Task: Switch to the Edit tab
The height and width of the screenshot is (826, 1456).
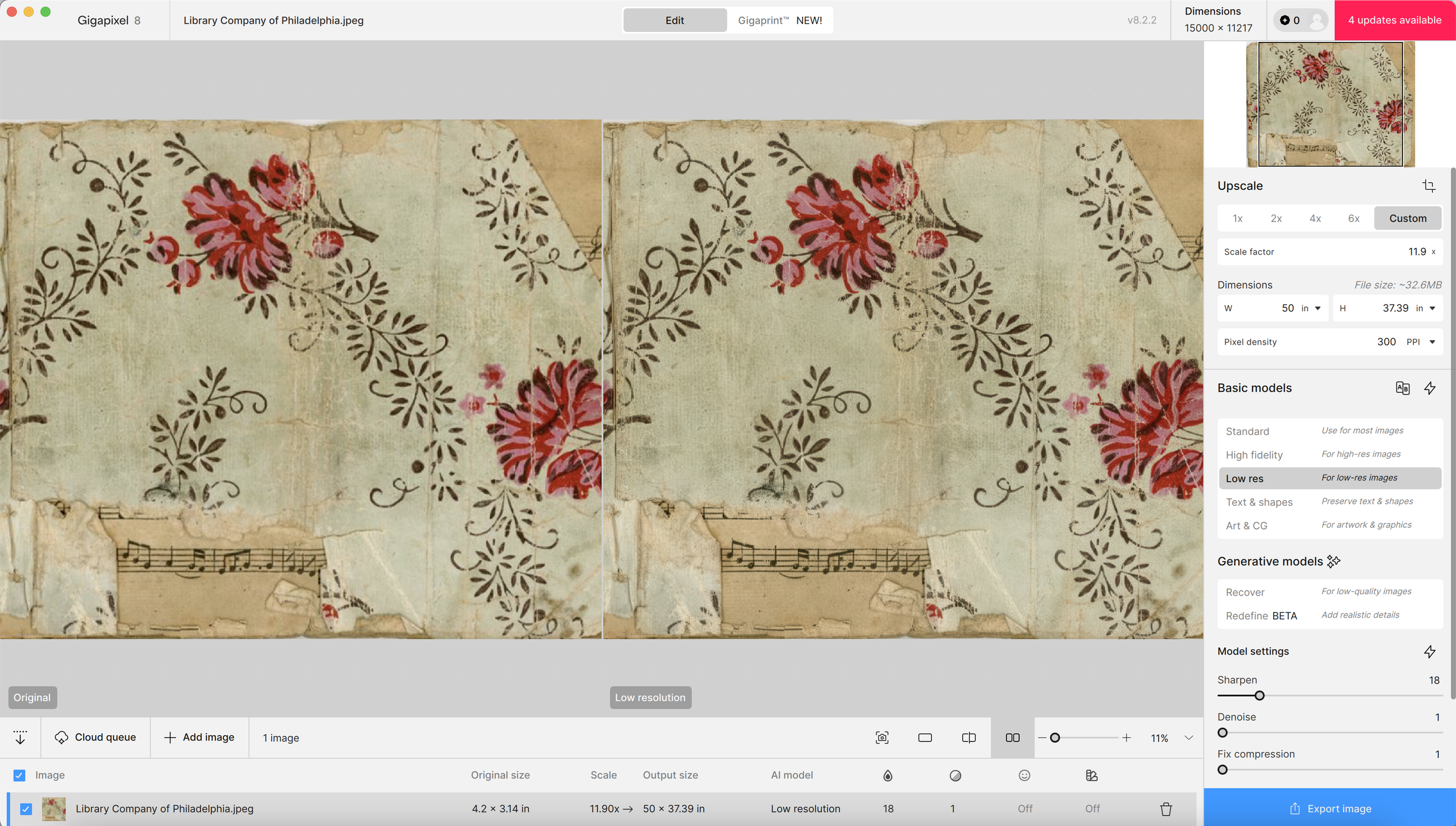Action: pyautogui.click(x=674, y=20)
